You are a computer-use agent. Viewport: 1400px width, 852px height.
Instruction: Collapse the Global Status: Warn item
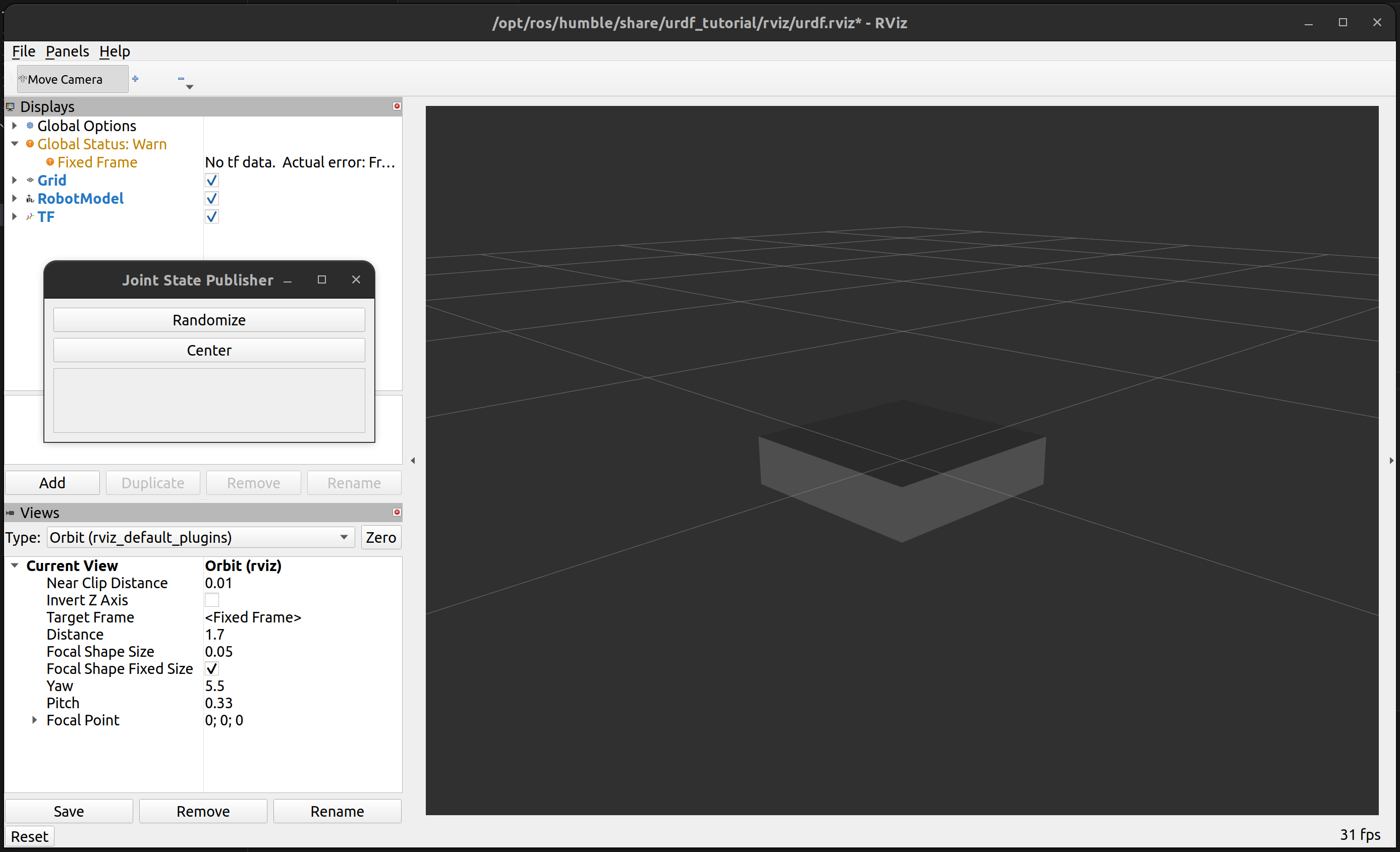(x=15, y=144)
